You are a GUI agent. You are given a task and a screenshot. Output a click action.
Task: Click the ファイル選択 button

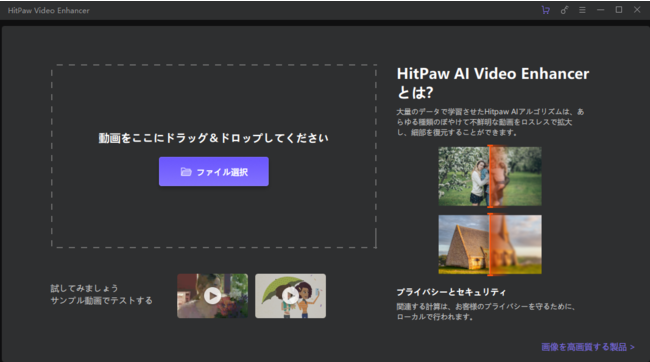[213, 171]
